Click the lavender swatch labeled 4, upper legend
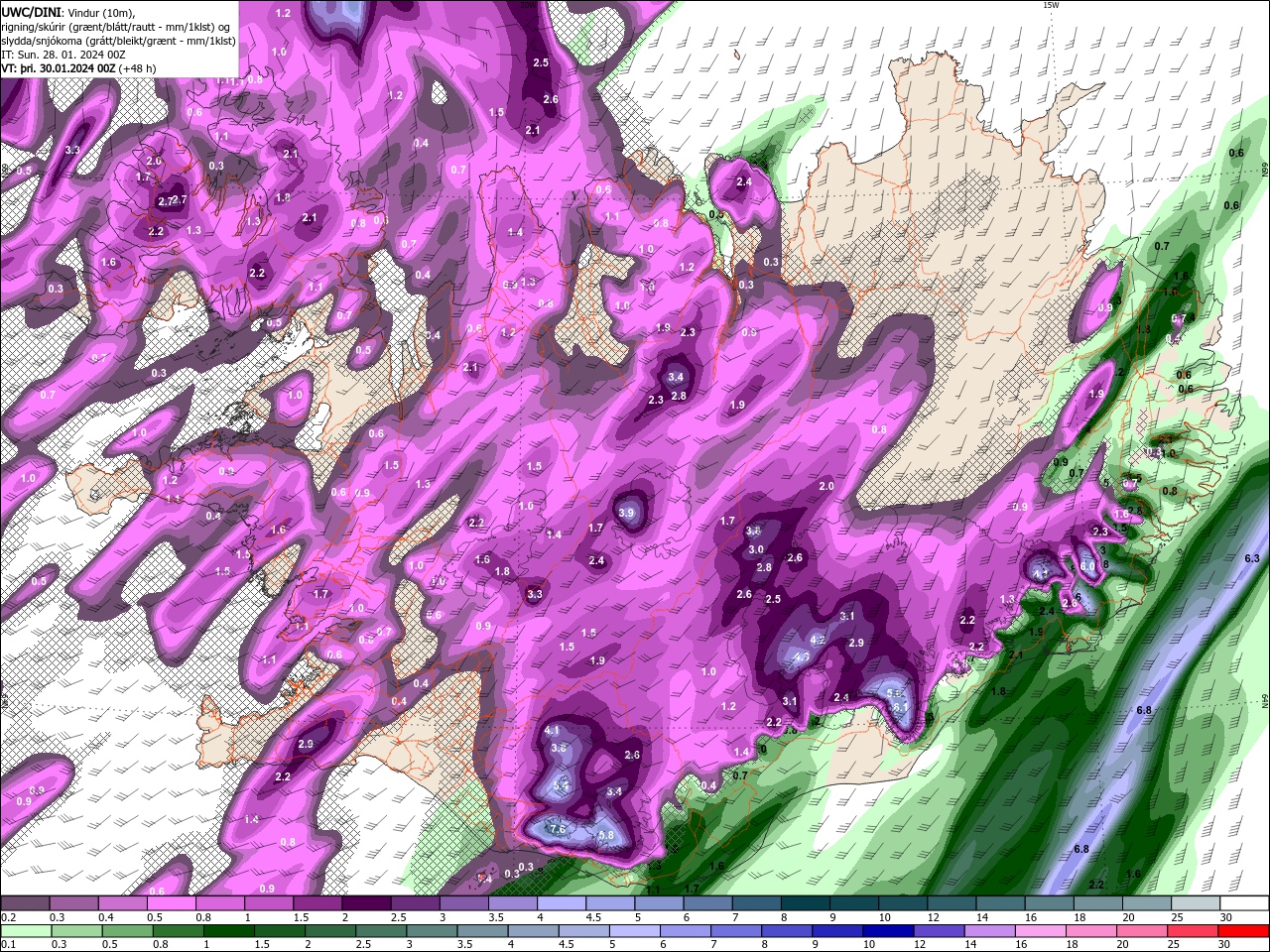The height and width of the screenshot is (952, 1270). [562, 903]
